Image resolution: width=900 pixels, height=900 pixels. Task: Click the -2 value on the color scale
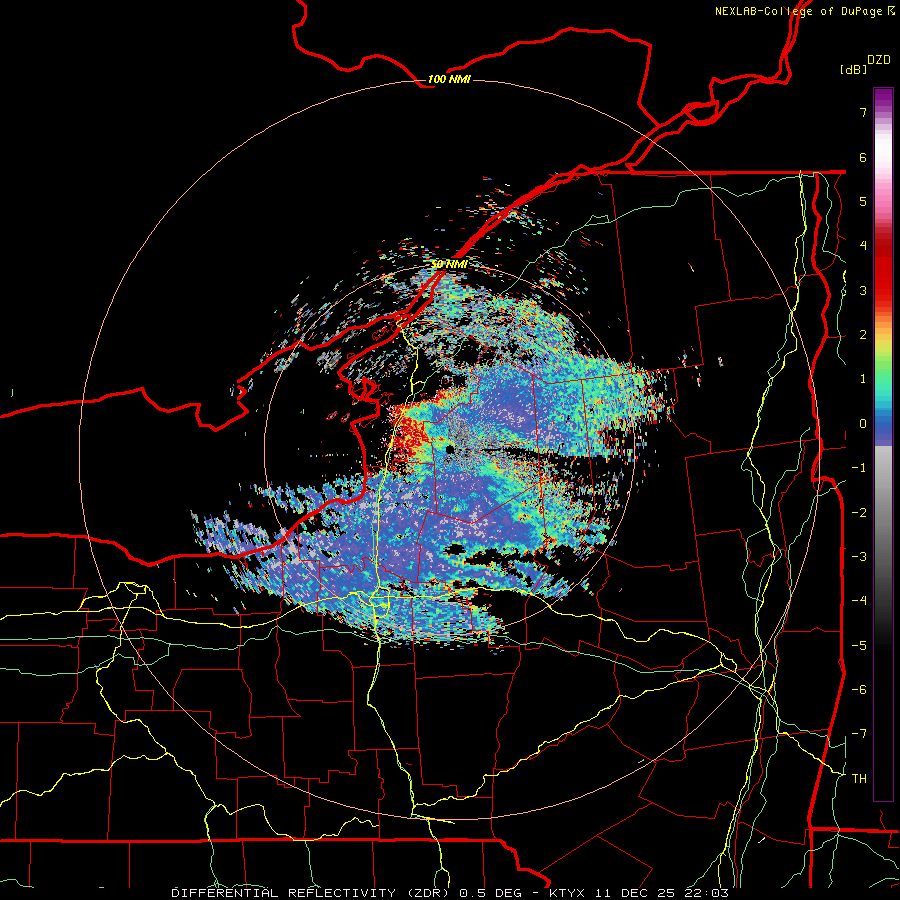tap(859, 513)
